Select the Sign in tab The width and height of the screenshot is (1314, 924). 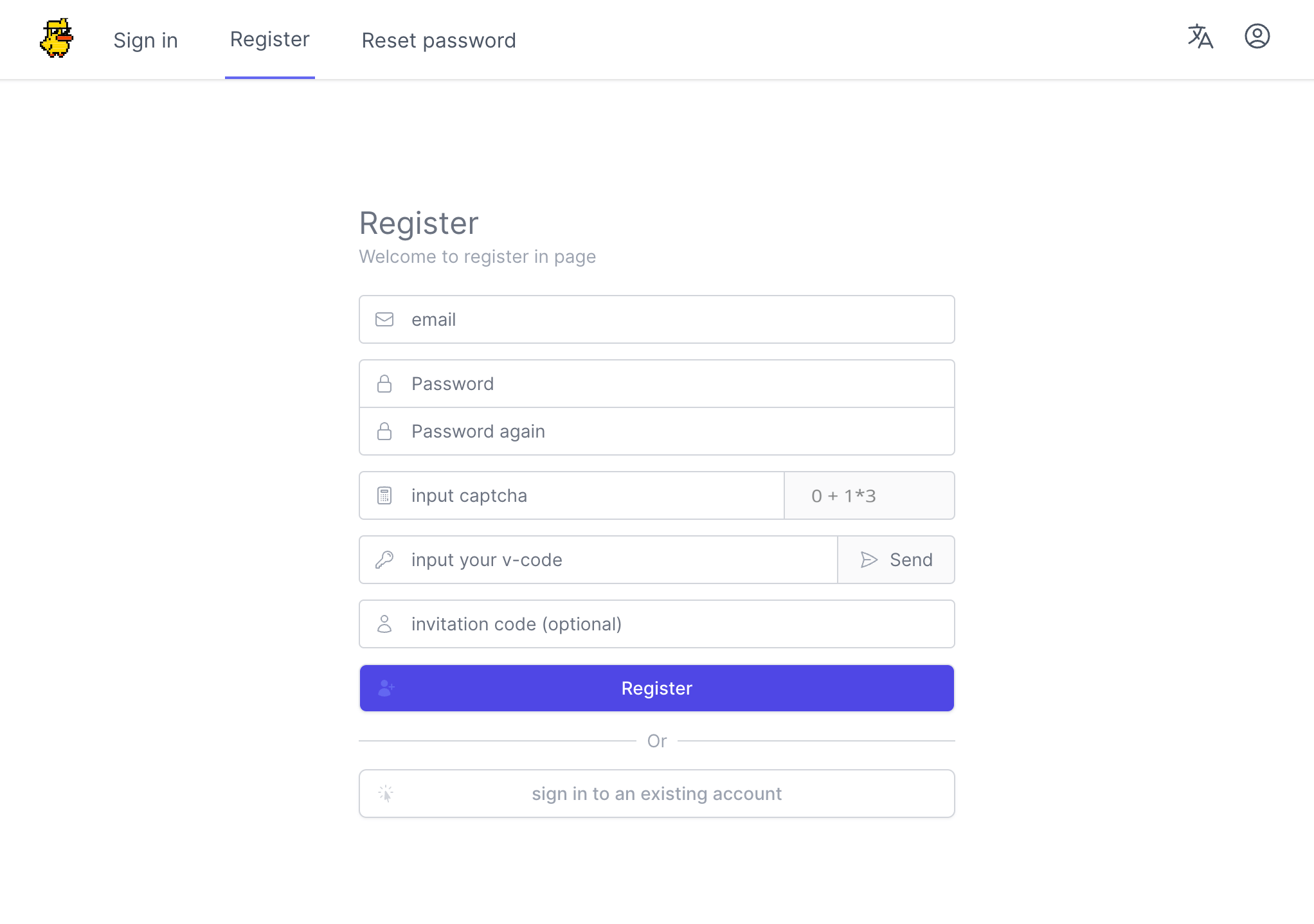[x=146, y=40]
